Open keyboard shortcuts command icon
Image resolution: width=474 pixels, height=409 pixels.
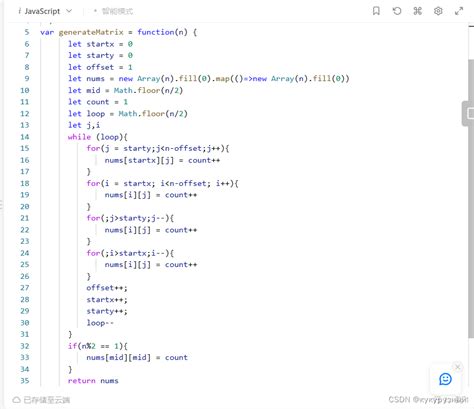pos(417,11)
